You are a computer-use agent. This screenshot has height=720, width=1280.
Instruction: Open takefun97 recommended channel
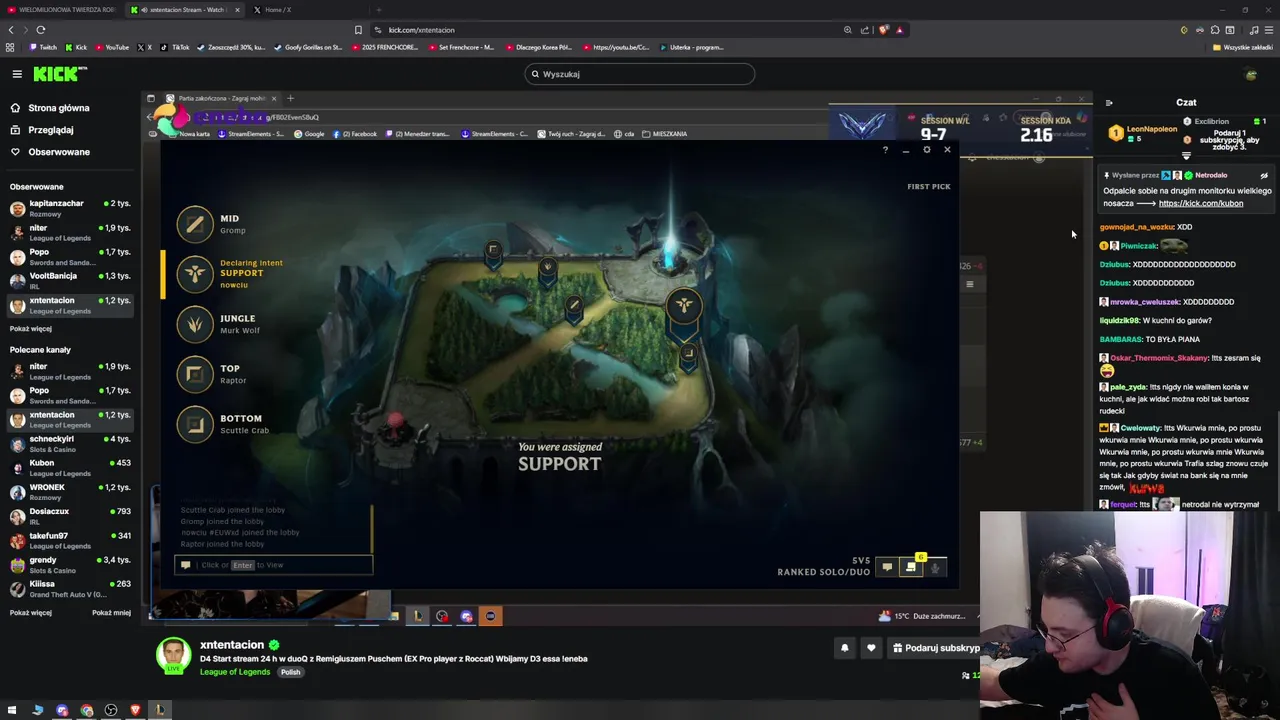tap(70, 541)
